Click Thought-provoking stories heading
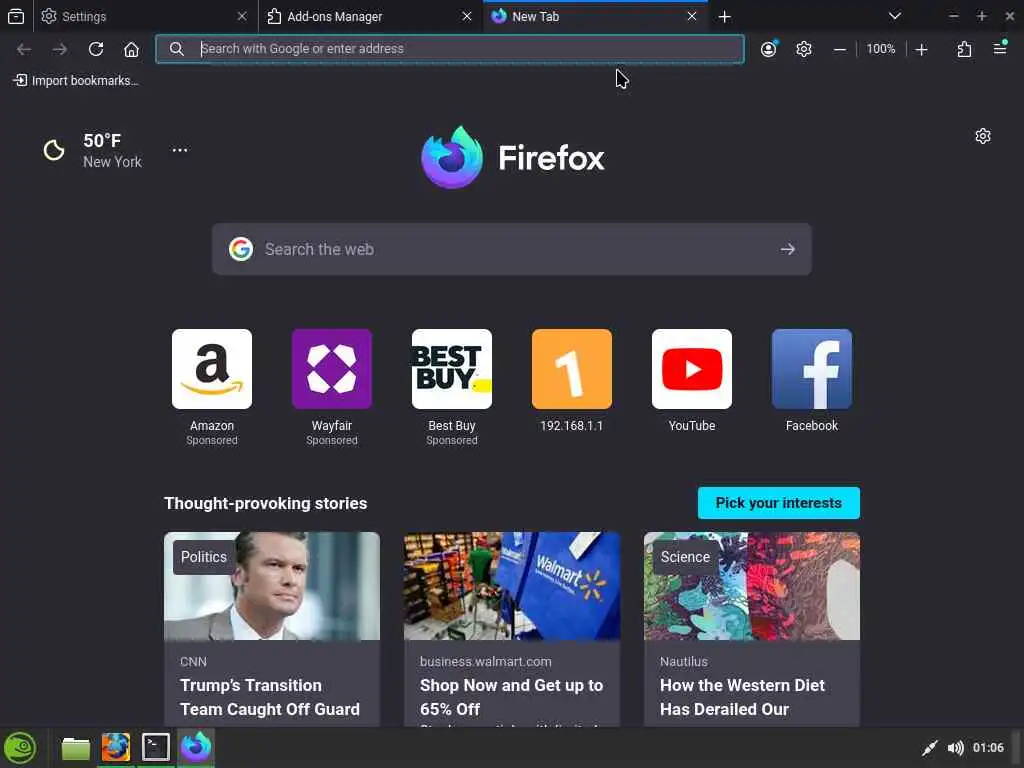This screenshot has height=768, width=1024. 266,504
